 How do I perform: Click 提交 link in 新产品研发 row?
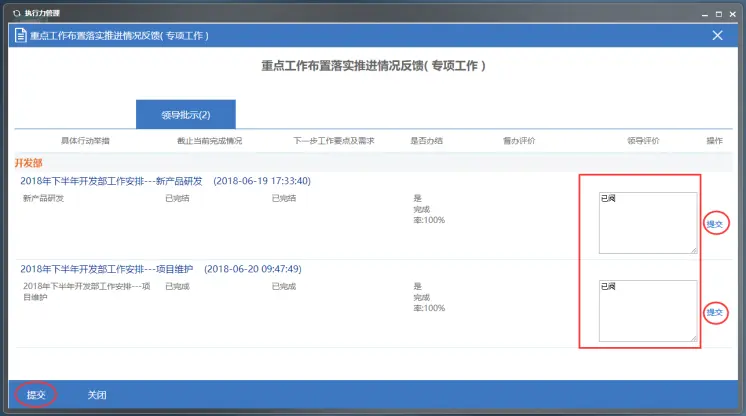pos(715,224)
